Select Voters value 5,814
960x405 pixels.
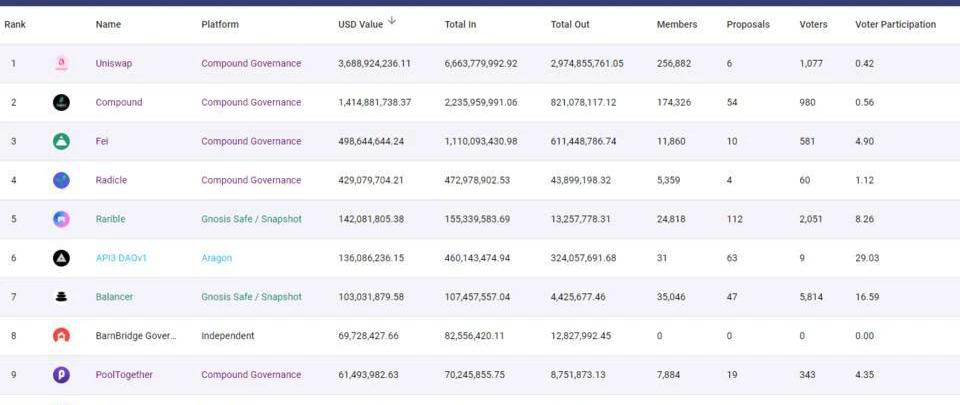[x=811, y=297]
